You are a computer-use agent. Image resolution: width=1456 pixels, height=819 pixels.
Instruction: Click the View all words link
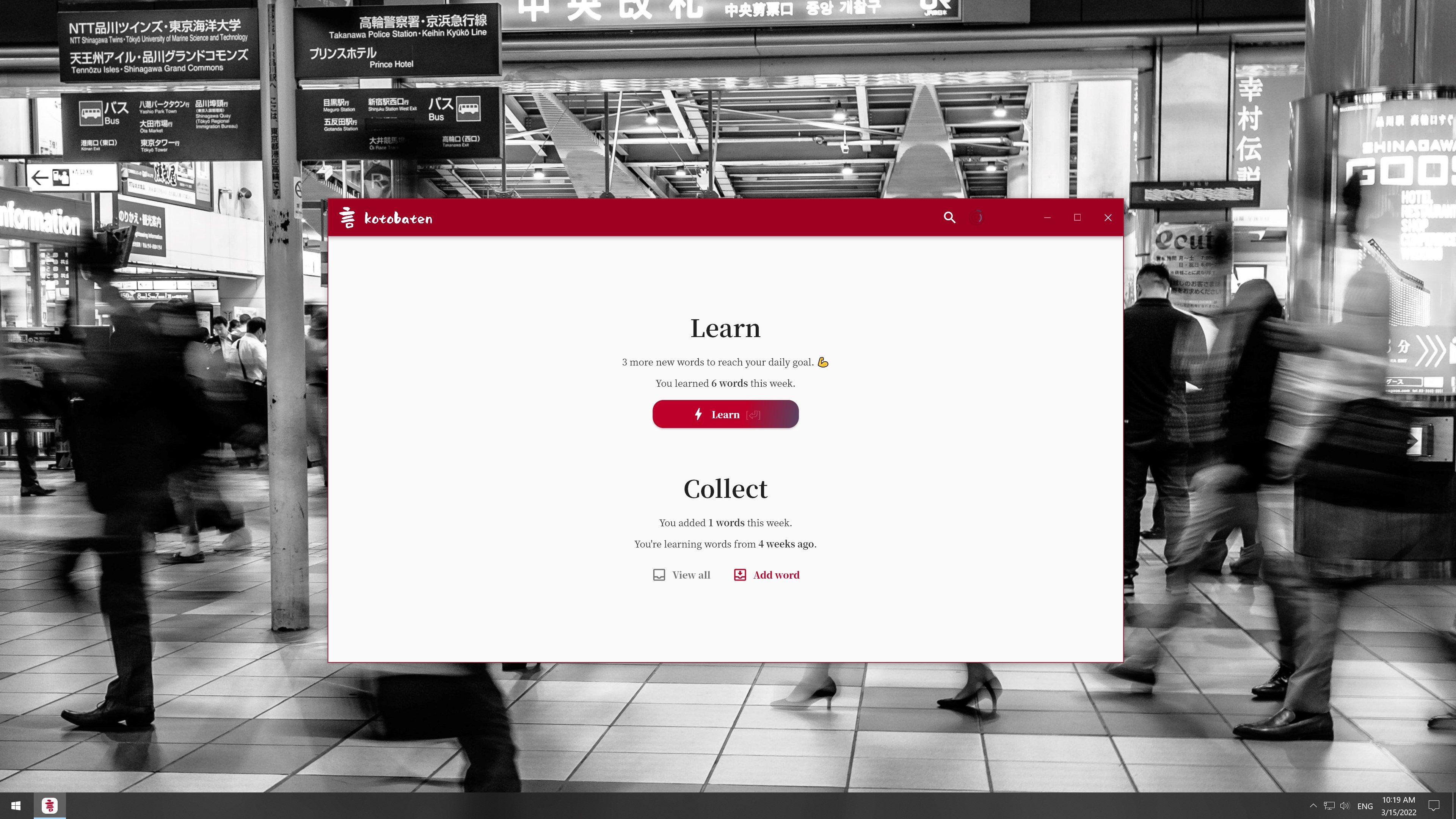point(681,574)
